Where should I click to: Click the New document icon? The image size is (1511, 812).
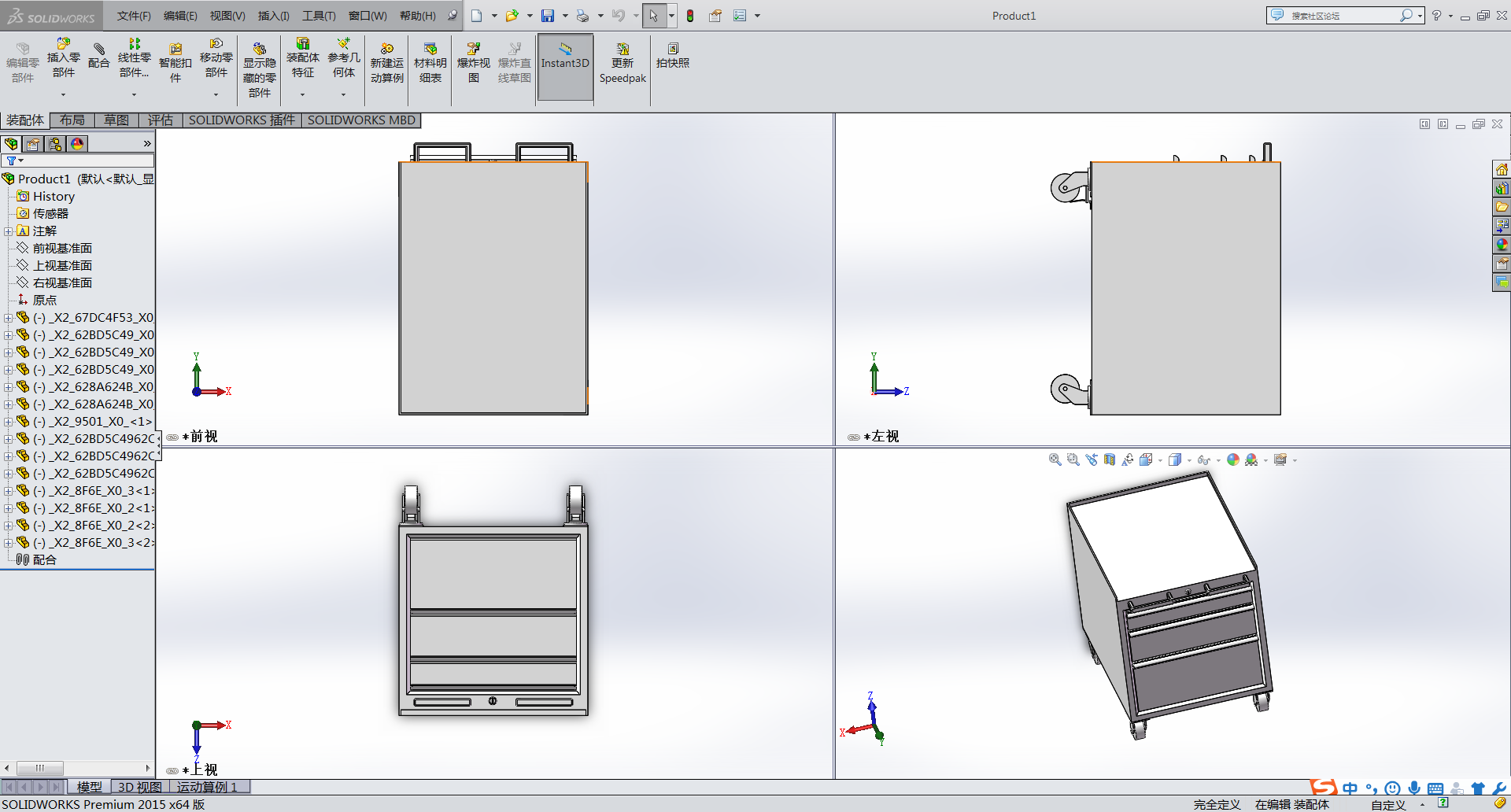477,16
